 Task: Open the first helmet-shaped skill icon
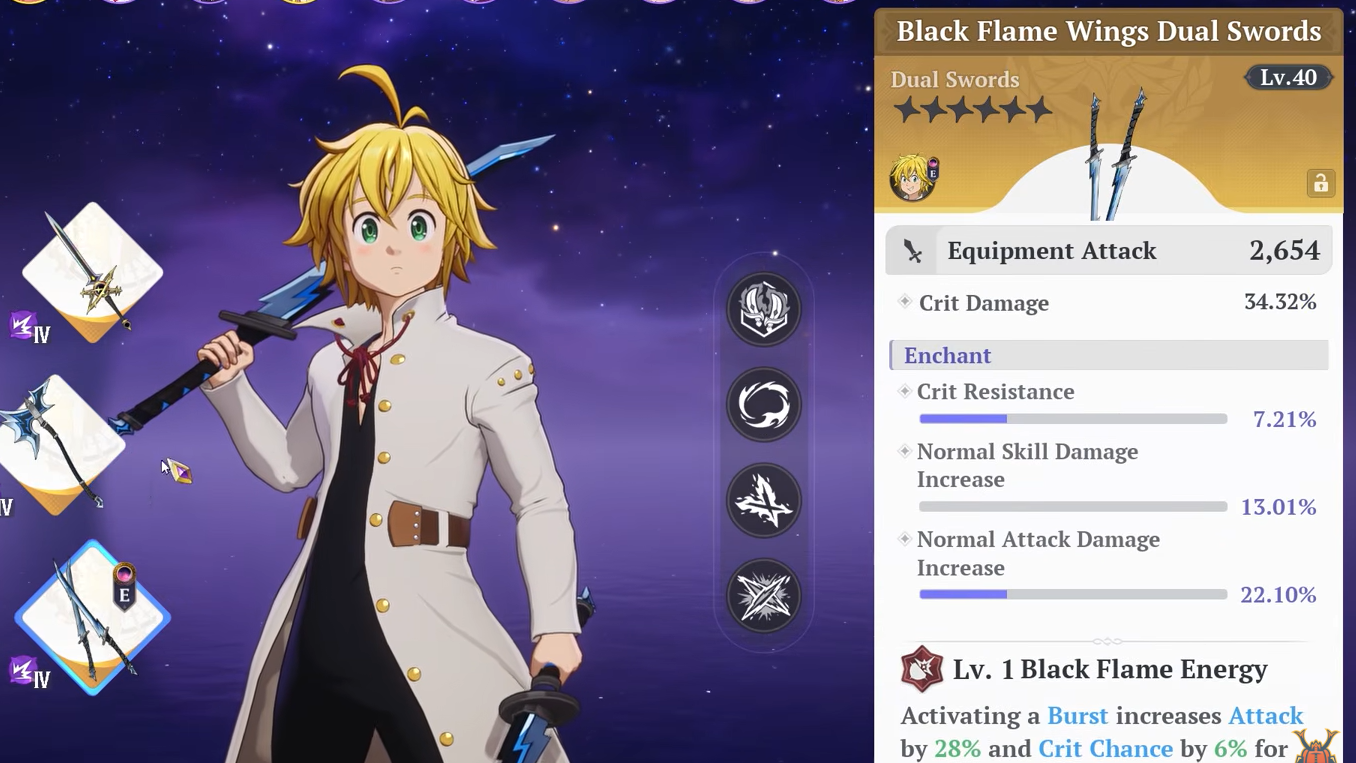tap(763, 309)
